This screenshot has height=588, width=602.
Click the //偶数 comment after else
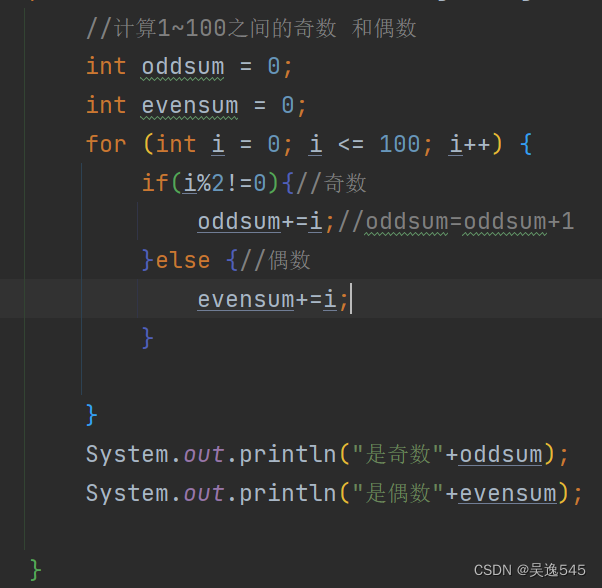[275, 261]
